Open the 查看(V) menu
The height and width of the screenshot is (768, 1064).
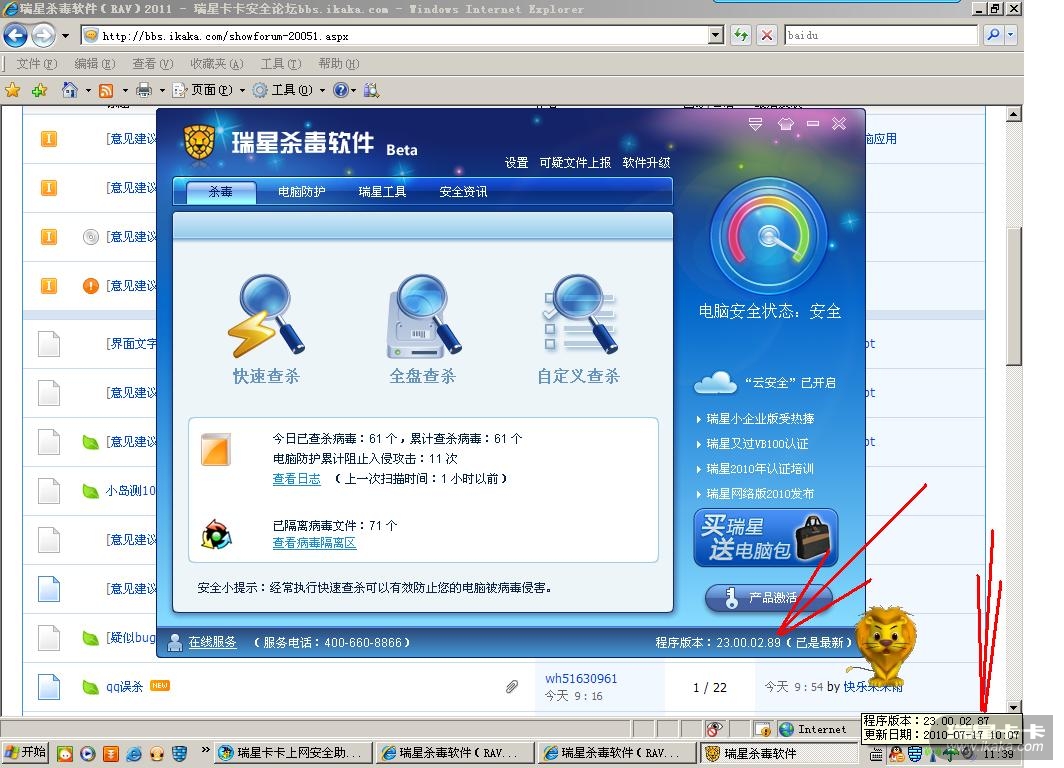pyautogui.click(x=152, y=64)
